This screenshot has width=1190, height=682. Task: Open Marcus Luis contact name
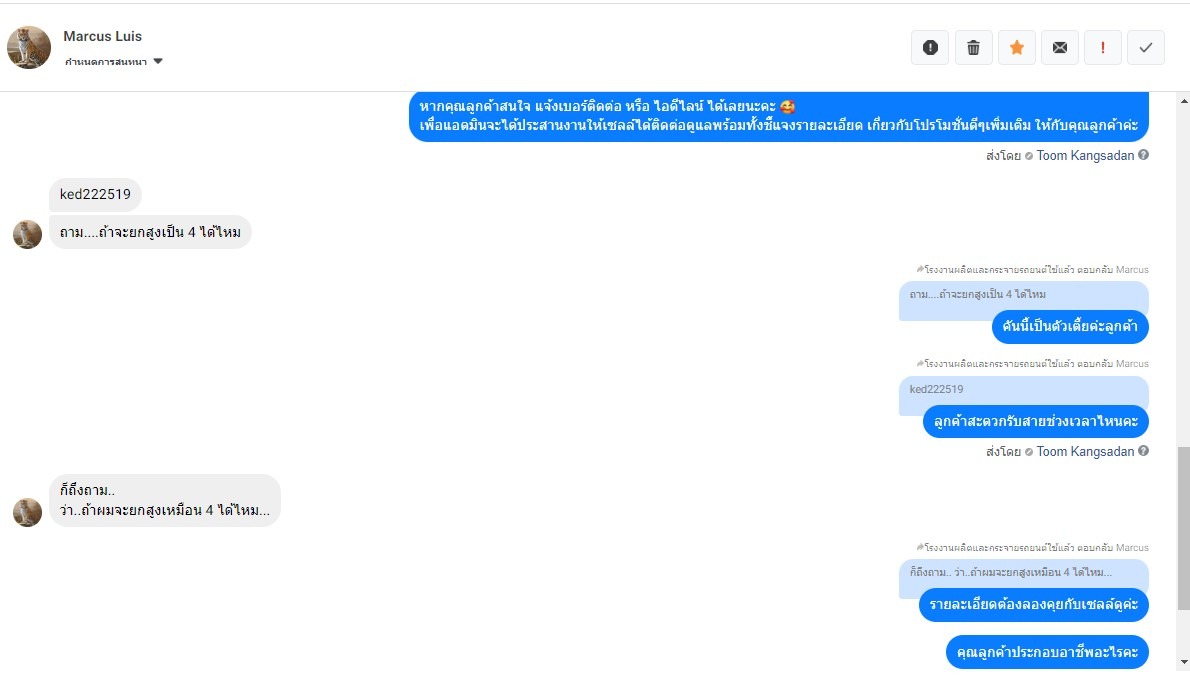(102, 36)
